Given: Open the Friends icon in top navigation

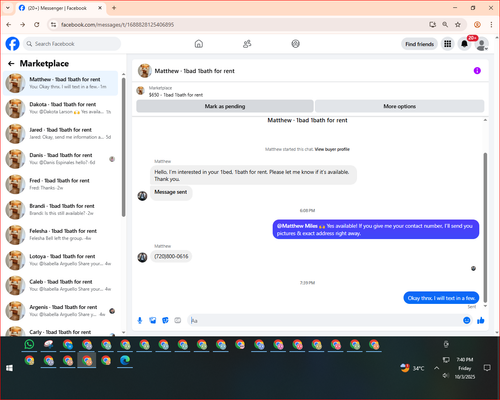Looking at the screenshot, I should point(247,44).
